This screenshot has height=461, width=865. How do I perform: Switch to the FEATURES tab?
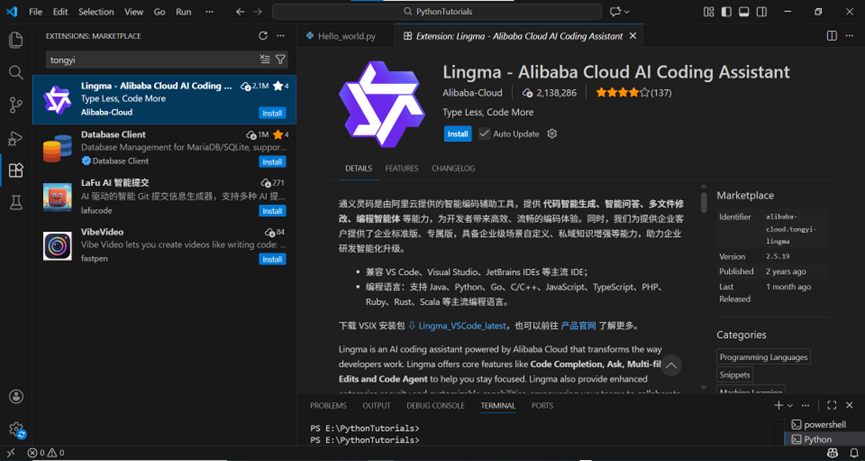(x=402, y=168)
